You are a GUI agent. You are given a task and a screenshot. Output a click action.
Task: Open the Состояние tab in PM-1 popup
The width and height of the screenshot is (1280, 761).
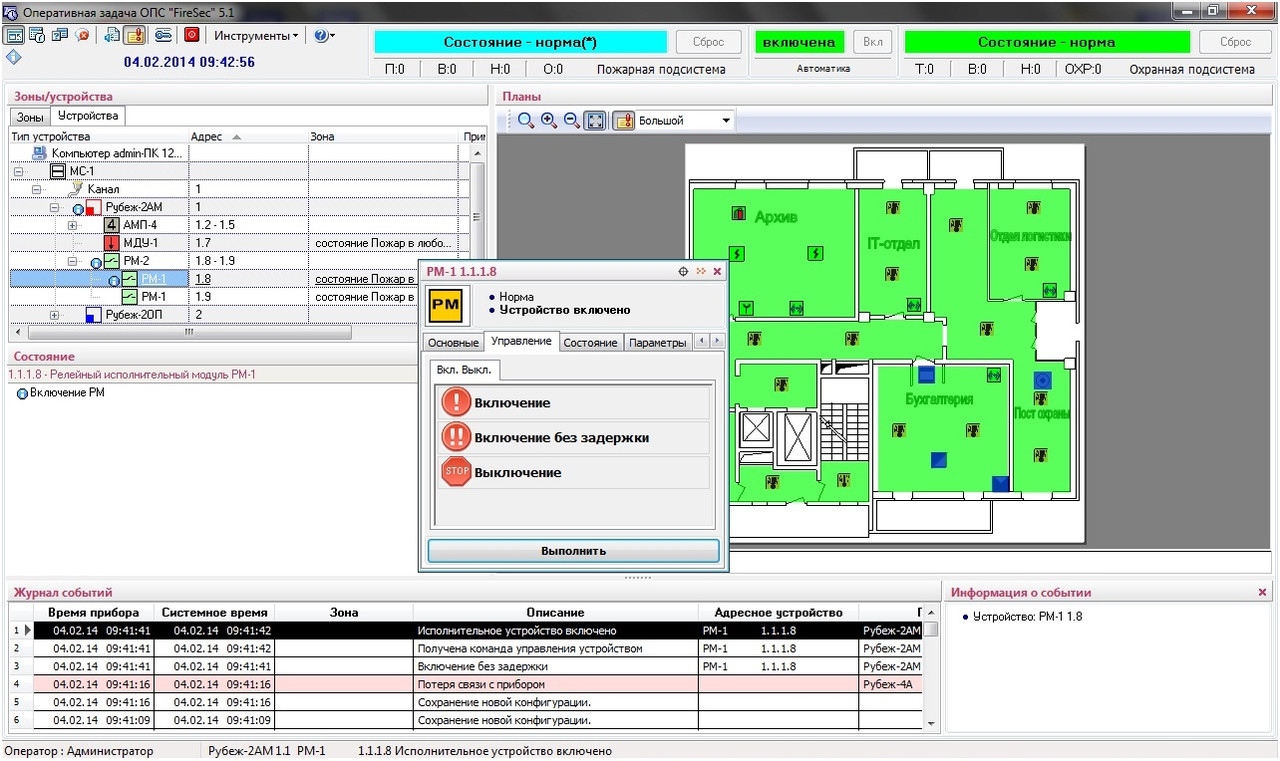[x=590, y=342]
